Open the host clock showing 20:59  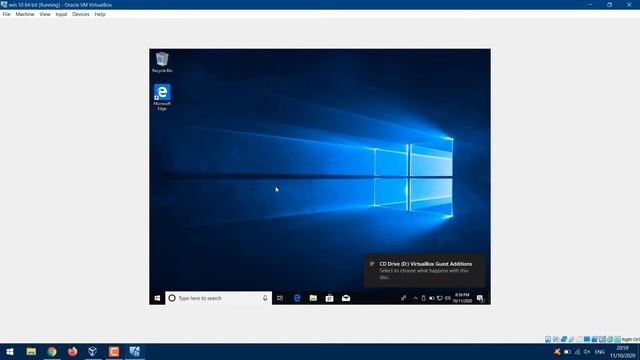622,352
